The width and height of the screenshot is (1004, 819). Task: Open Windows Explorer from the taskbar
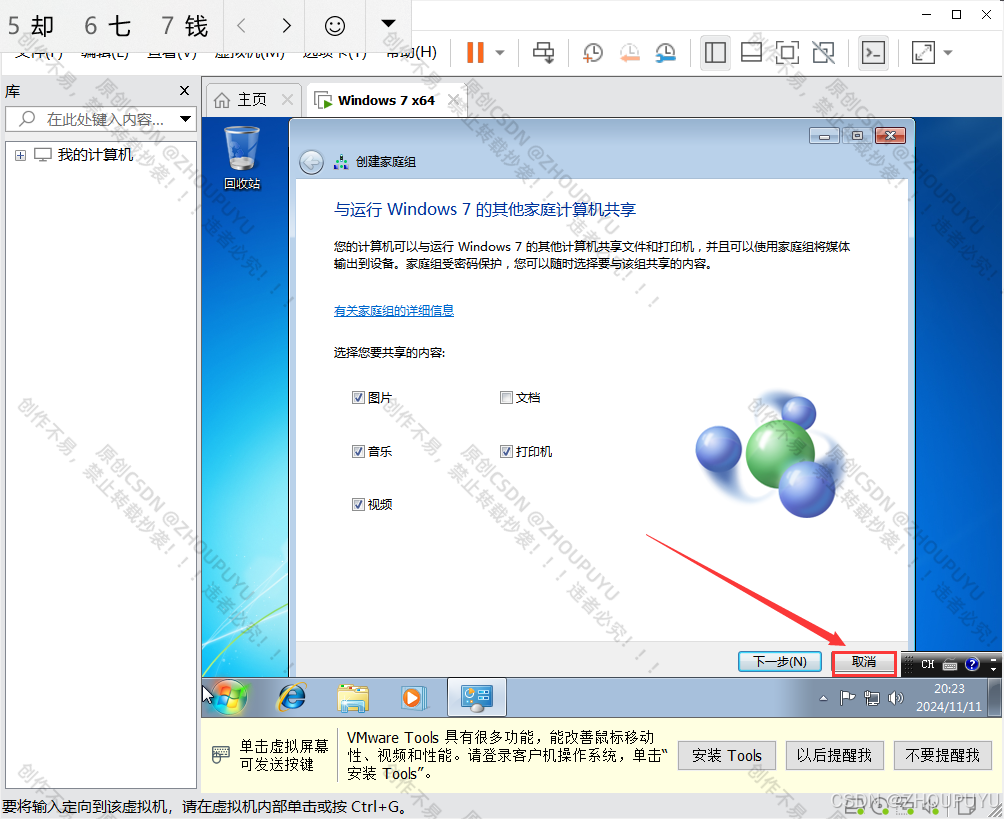pyautogui.click(x=353, y=697)
